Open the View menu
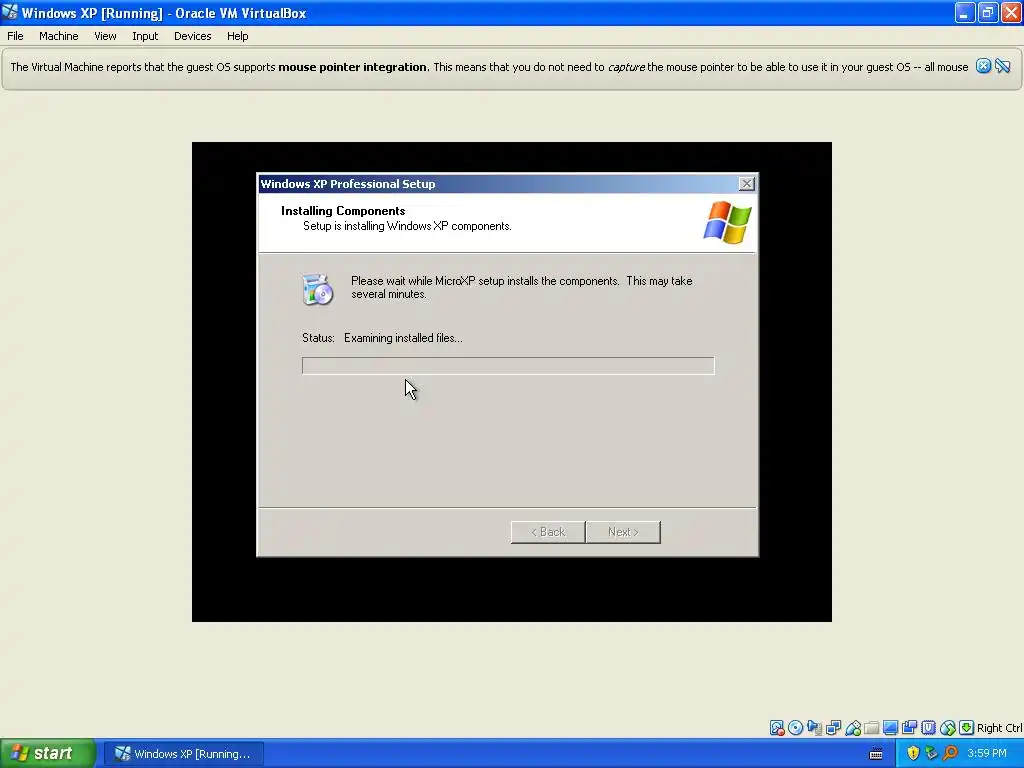 [105, 36]
